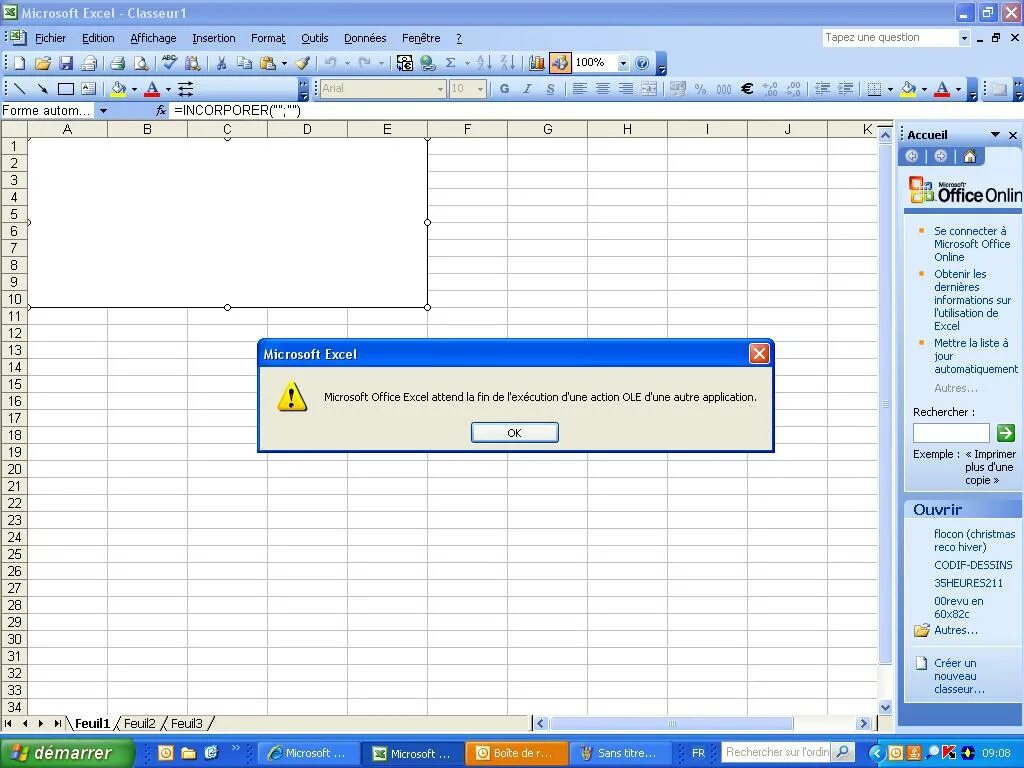Toggle Center alignment formatting
1024x768 pixels.
(603, 88)
